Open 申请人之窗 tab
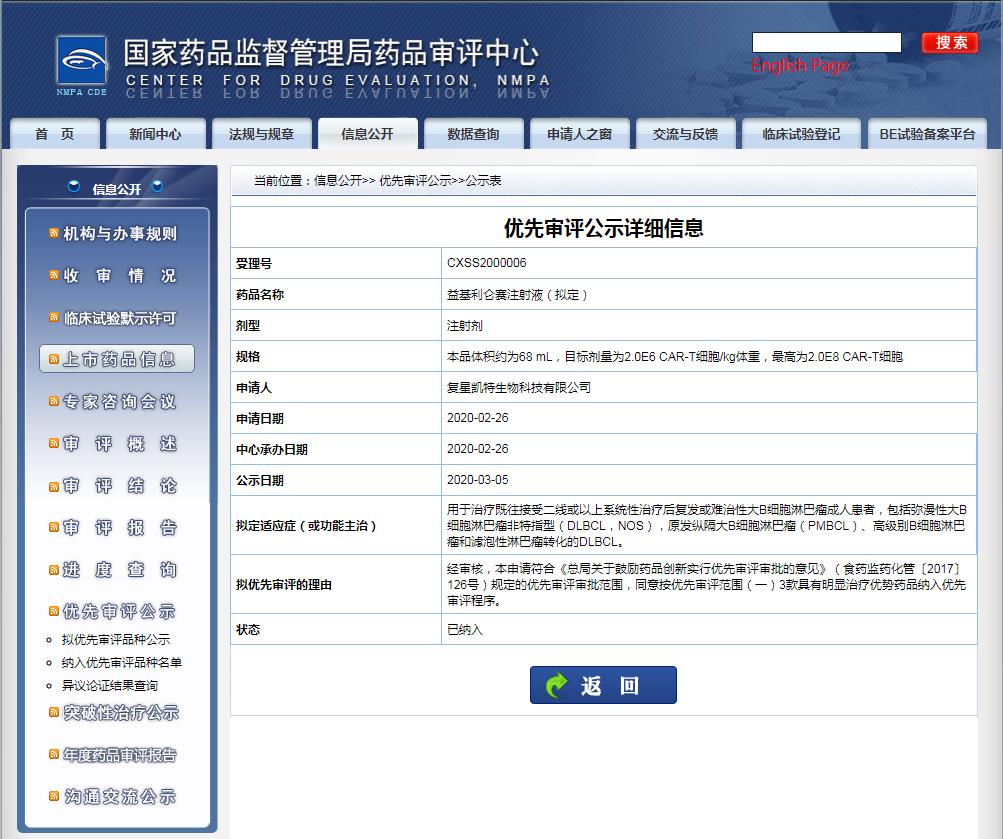 578,132
